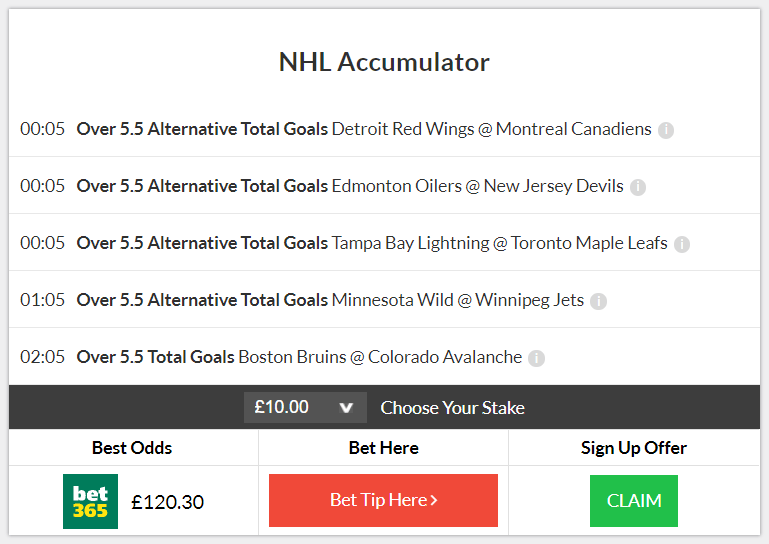Click the Sign Up Offer column header
769x544 pixels.
[x=634, y=448]
